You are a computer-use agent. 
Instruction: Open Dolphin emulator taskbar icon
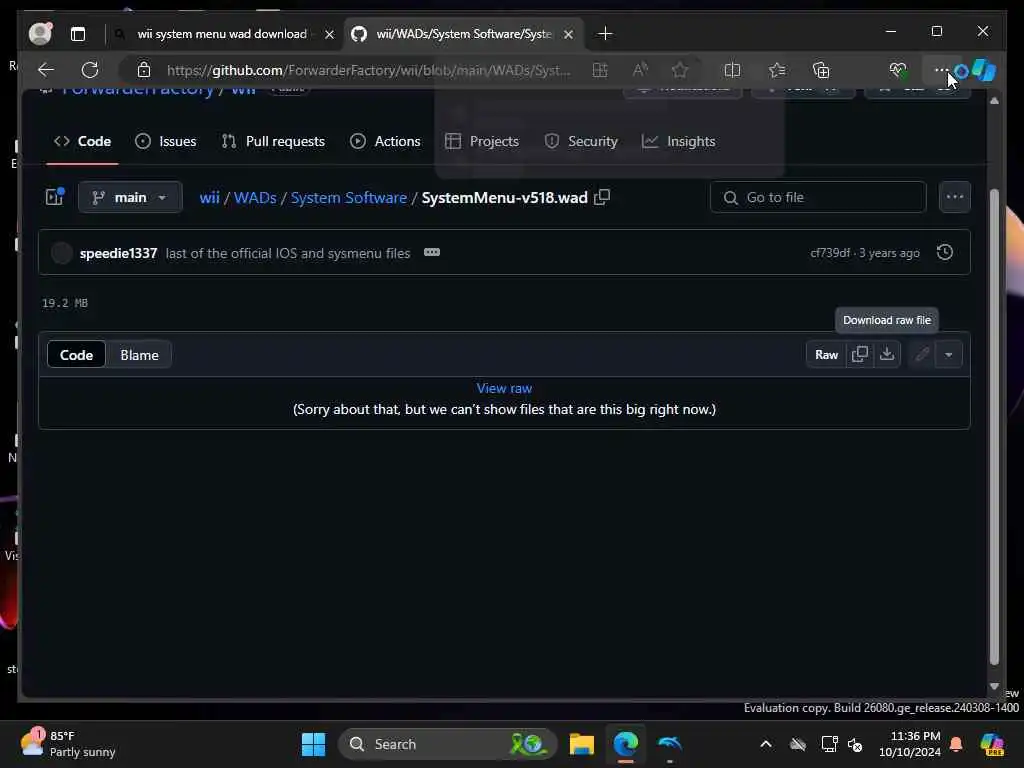(670, 744)
